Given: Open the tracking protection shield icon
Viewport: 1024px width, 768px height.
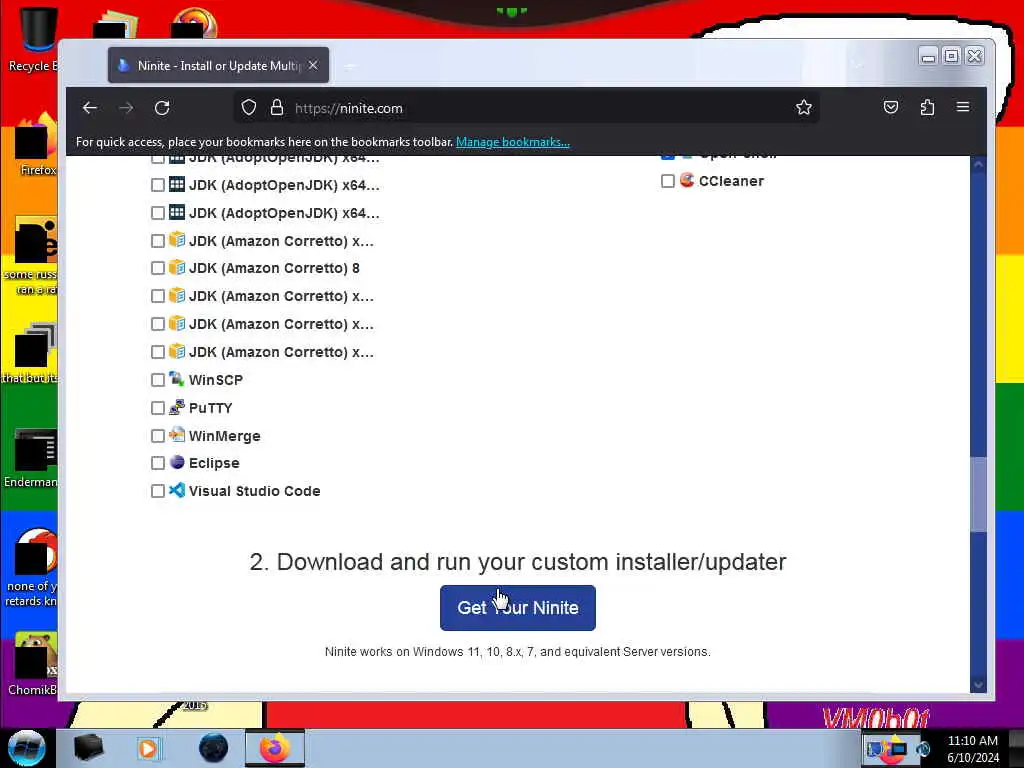Looking at the screenshot, I should 249,108.
